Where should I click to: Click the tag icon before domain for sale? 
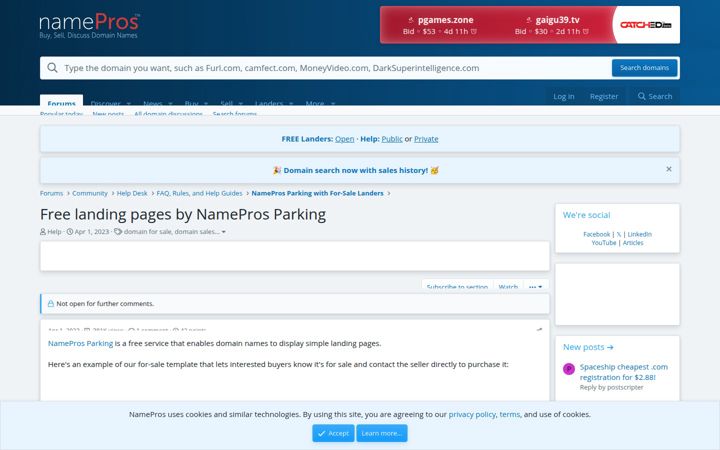point(118,231)
